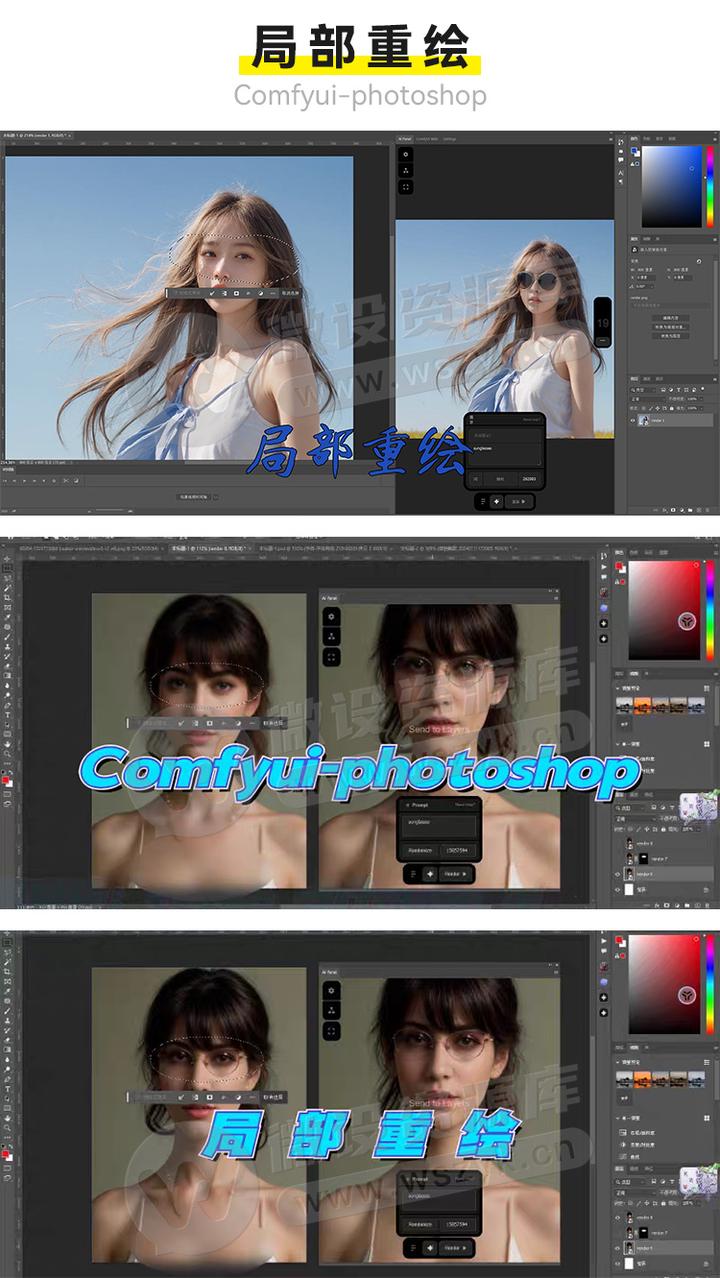Open the ComfyUI Web tab in top screenshot
Viewport: 720px width, 1278px height.
coord(427,138)
